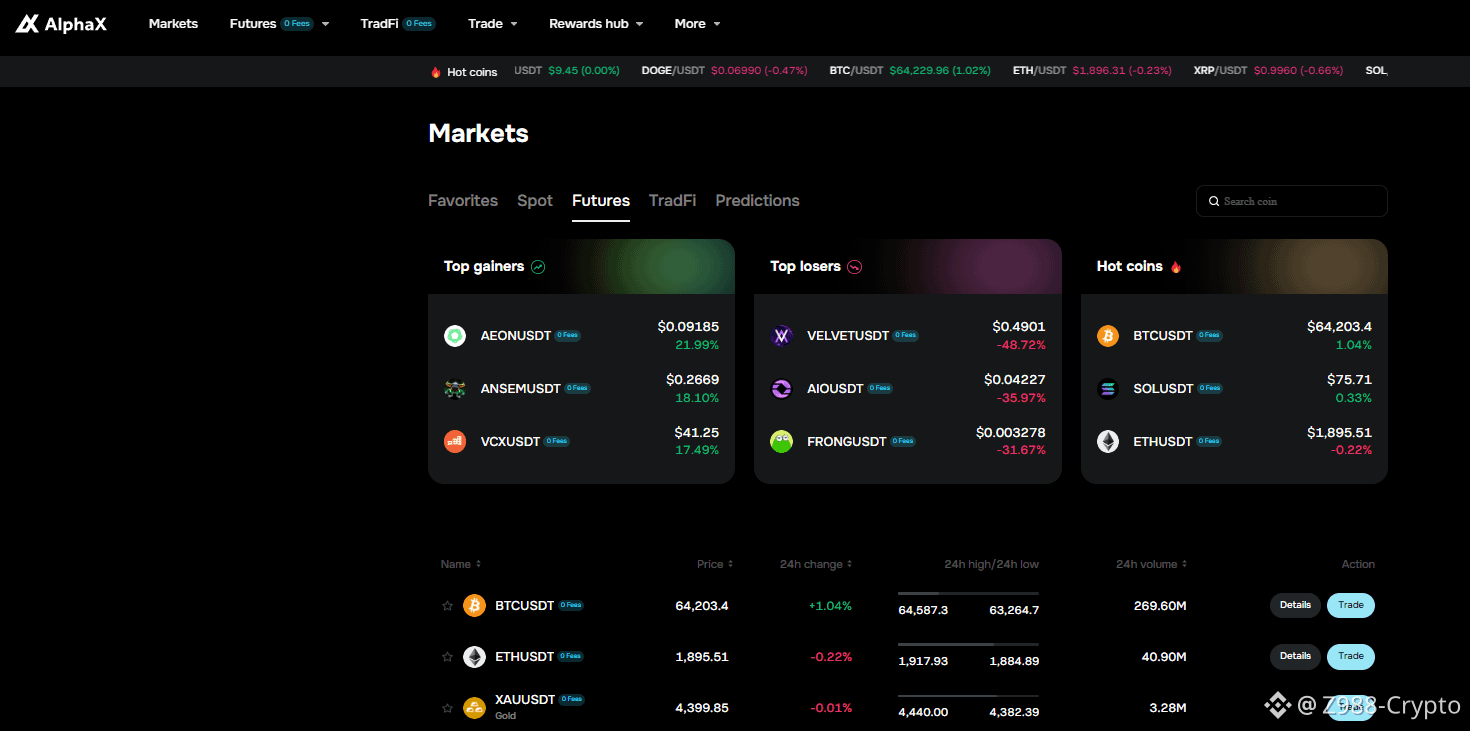This screenshot has height=731, width=1470.
Task: Open the Predictions tab
Action: click(757, 201)
